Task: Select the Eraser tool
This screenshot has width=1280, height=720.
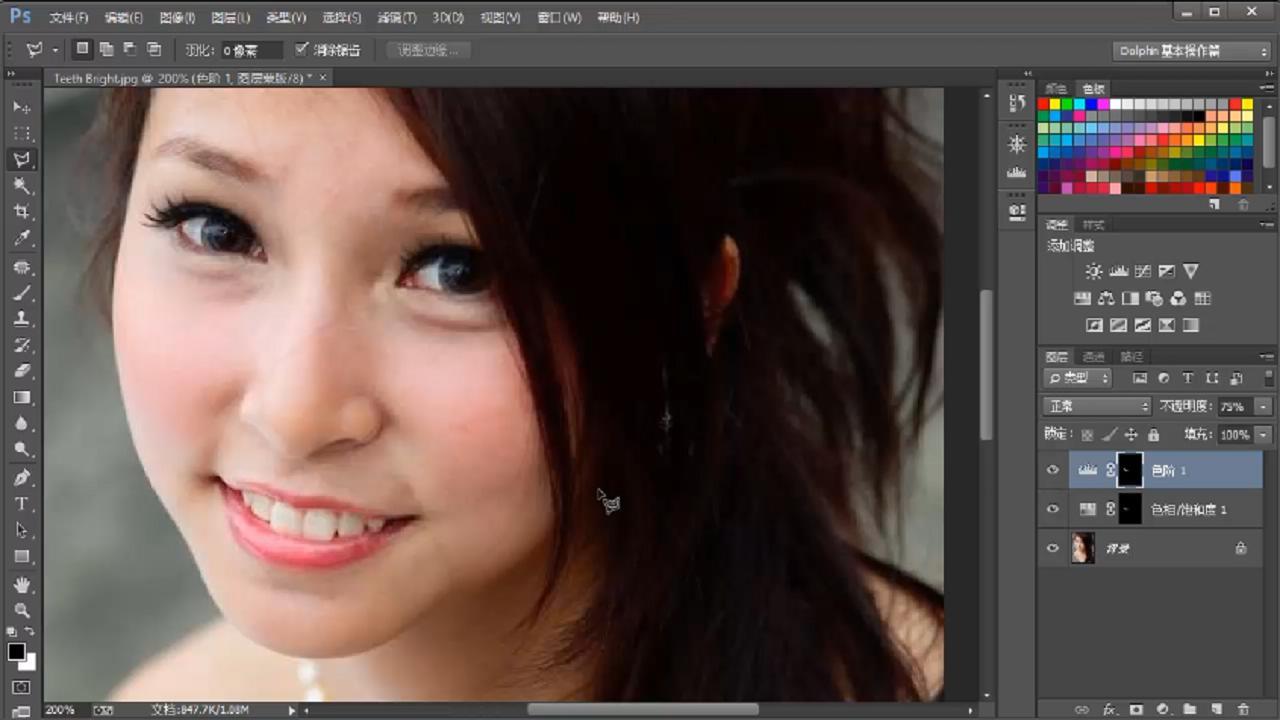Action: pos(22,371)
